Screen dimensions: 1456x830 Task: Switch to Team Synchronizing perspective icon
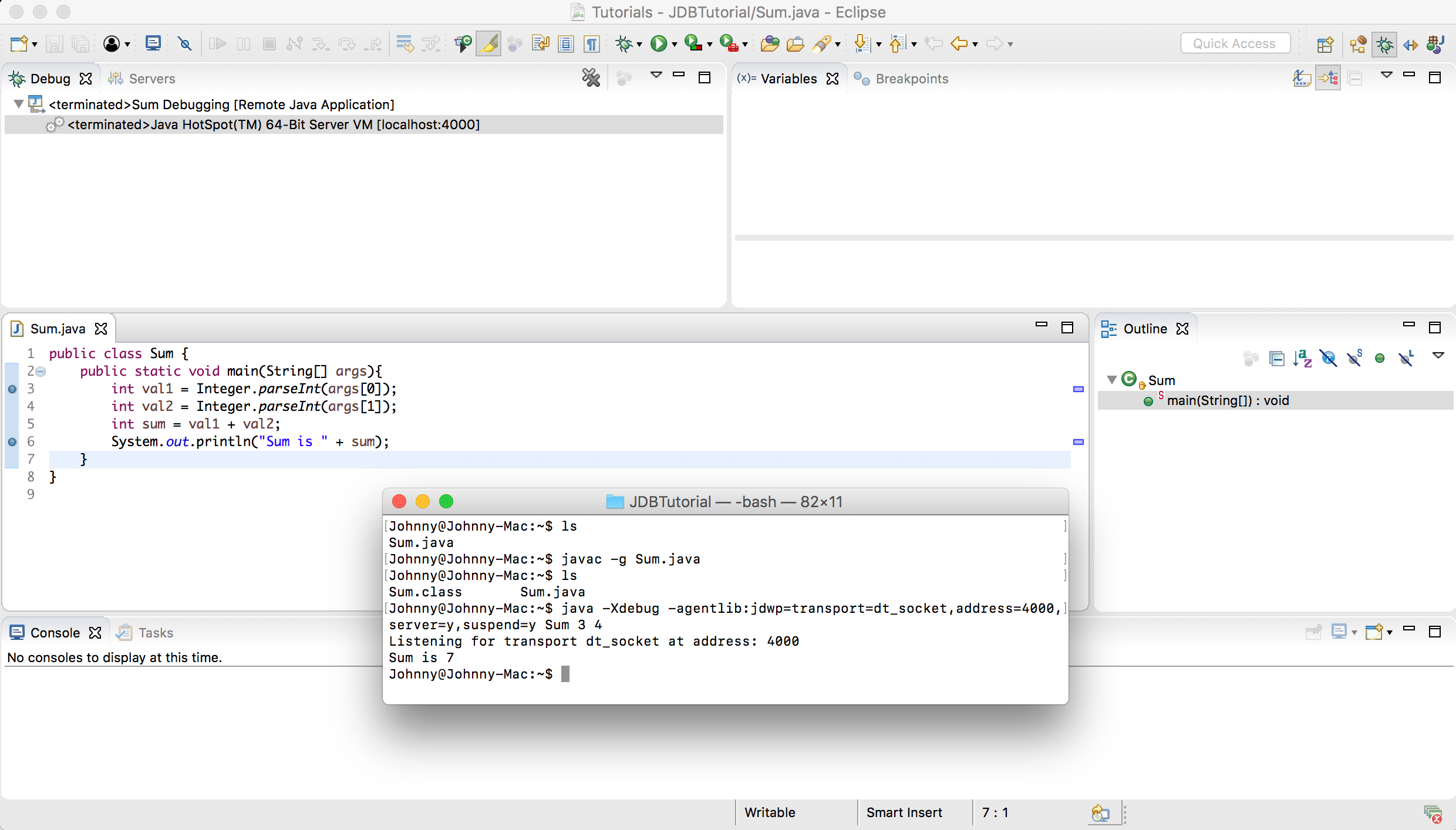(1410, 44)
